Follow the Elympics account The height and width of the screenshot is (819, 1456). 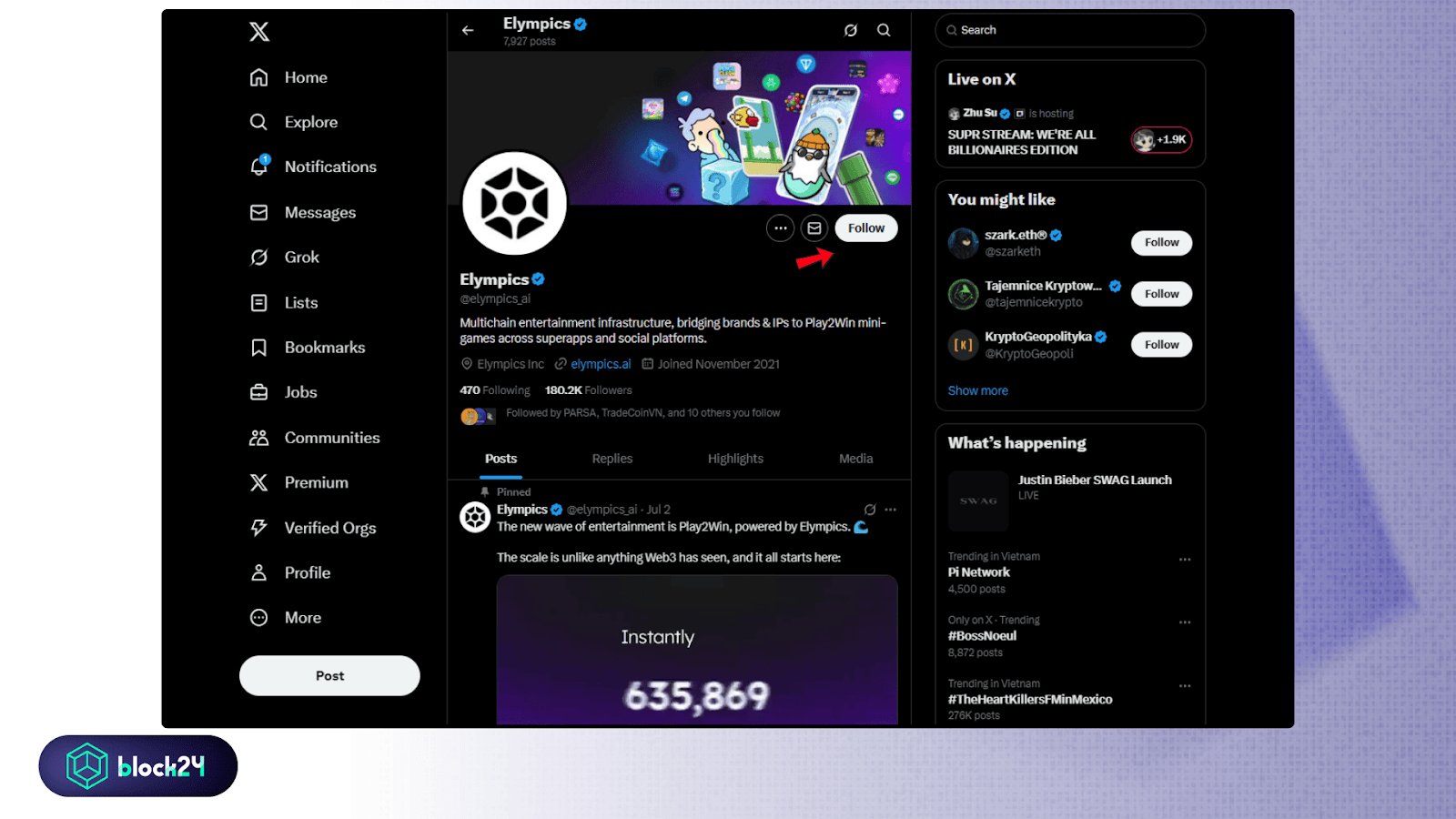pyautogui.click(x=866, y=228)
